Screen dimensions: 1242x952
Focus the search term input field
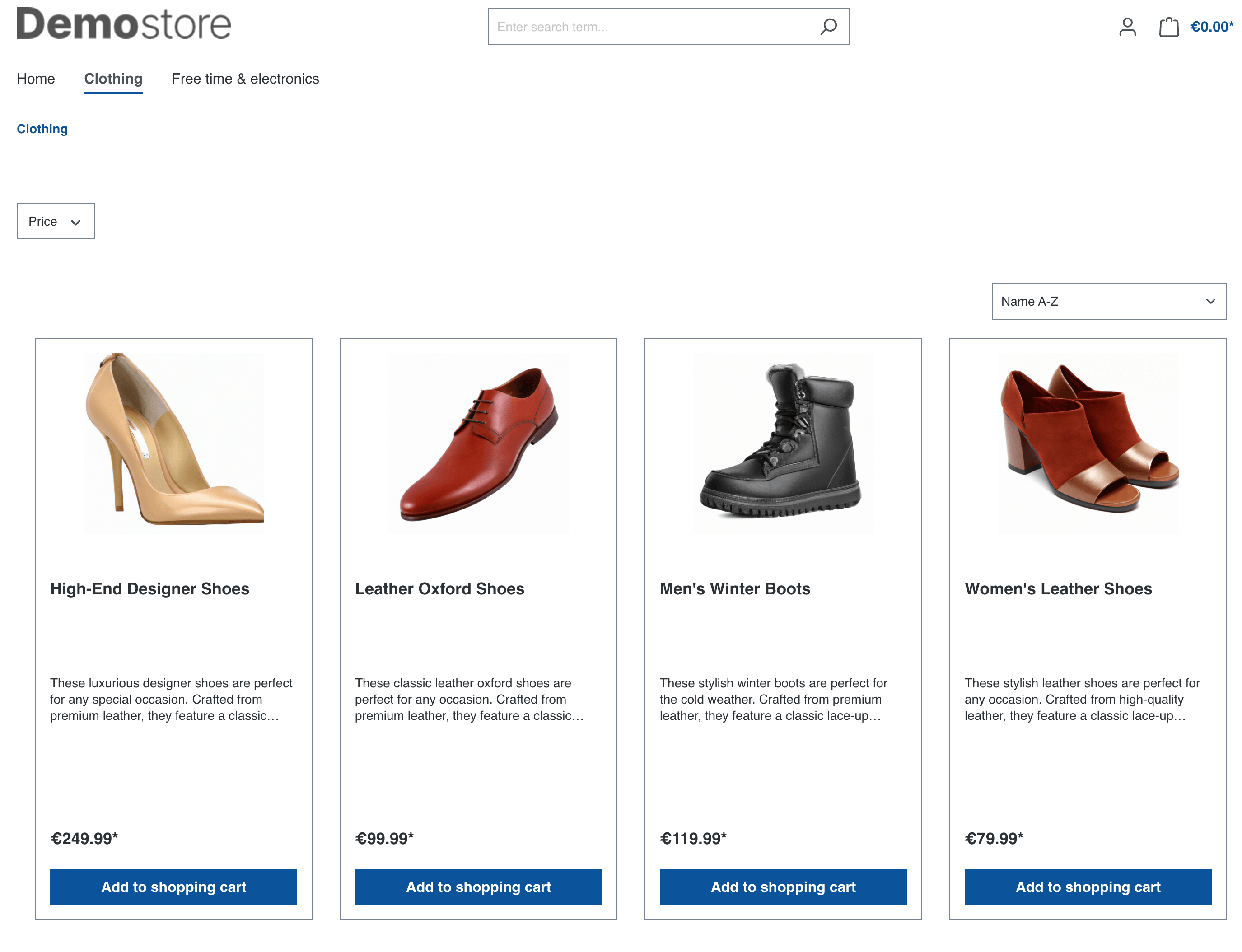point(652,27)
